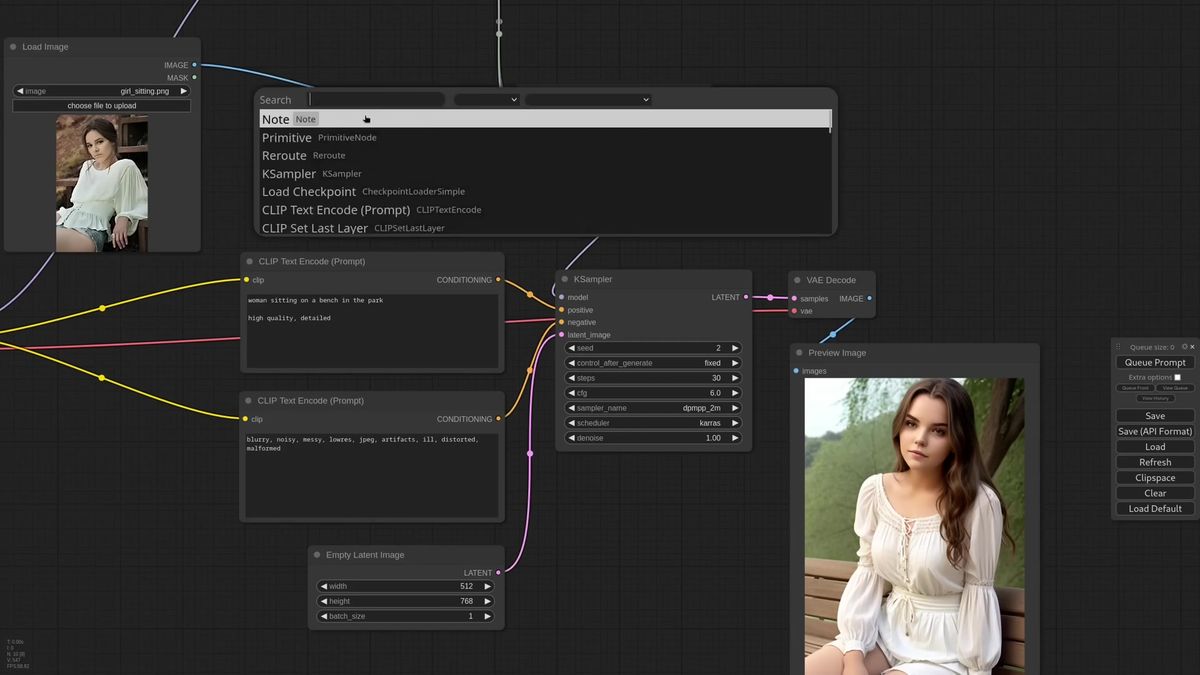The width and height of the screenshot is (1200, 675).
Task: Click the IMAGE output port on Load Image
Action: point(195,65)
